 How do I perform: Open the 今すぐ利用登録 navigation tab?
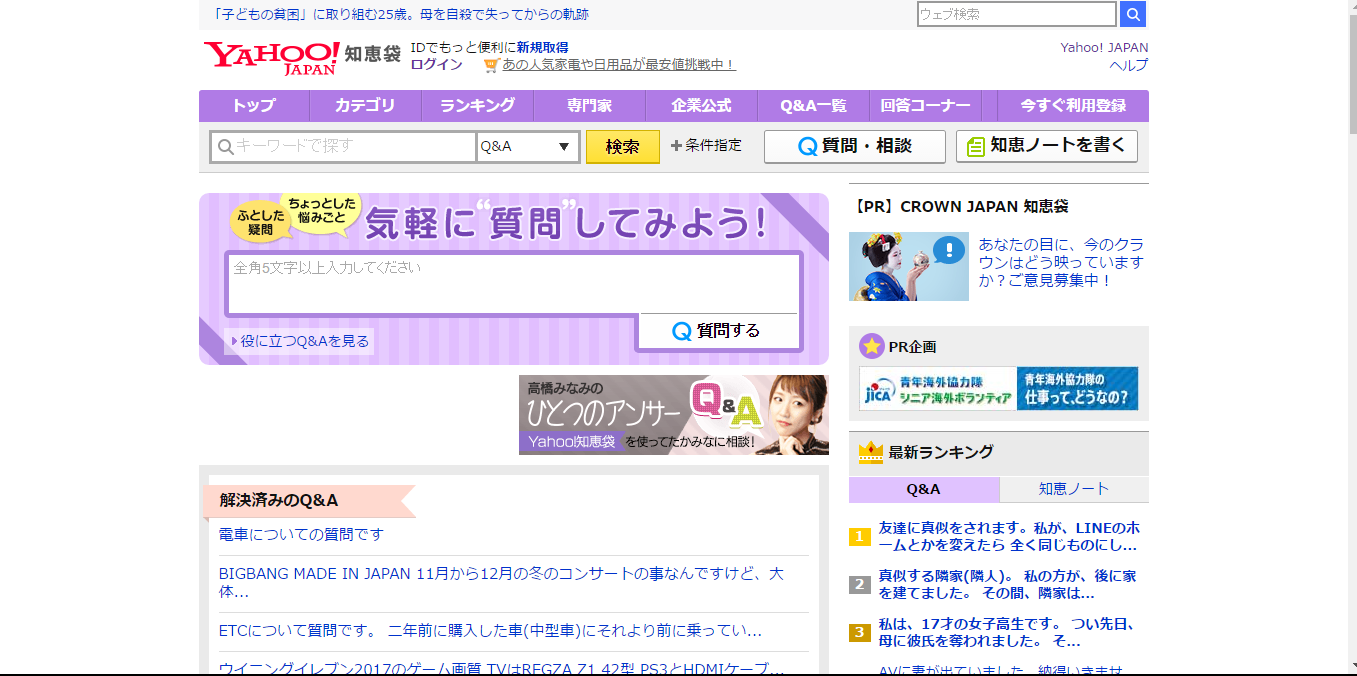click(x=1073, y=105)
